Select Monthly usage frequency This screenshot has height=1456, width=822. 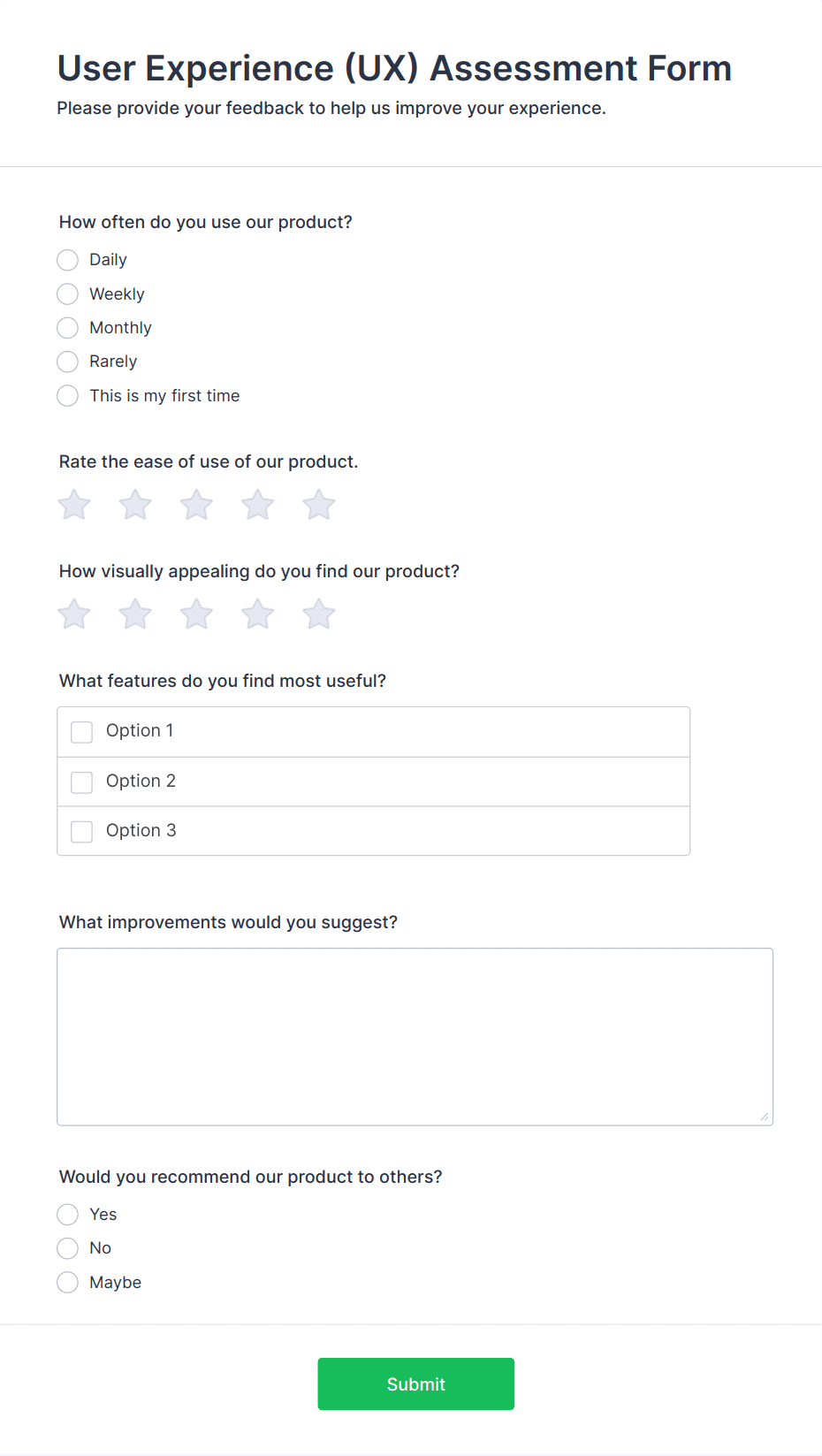pyautogui.click(x=68, y=328)
